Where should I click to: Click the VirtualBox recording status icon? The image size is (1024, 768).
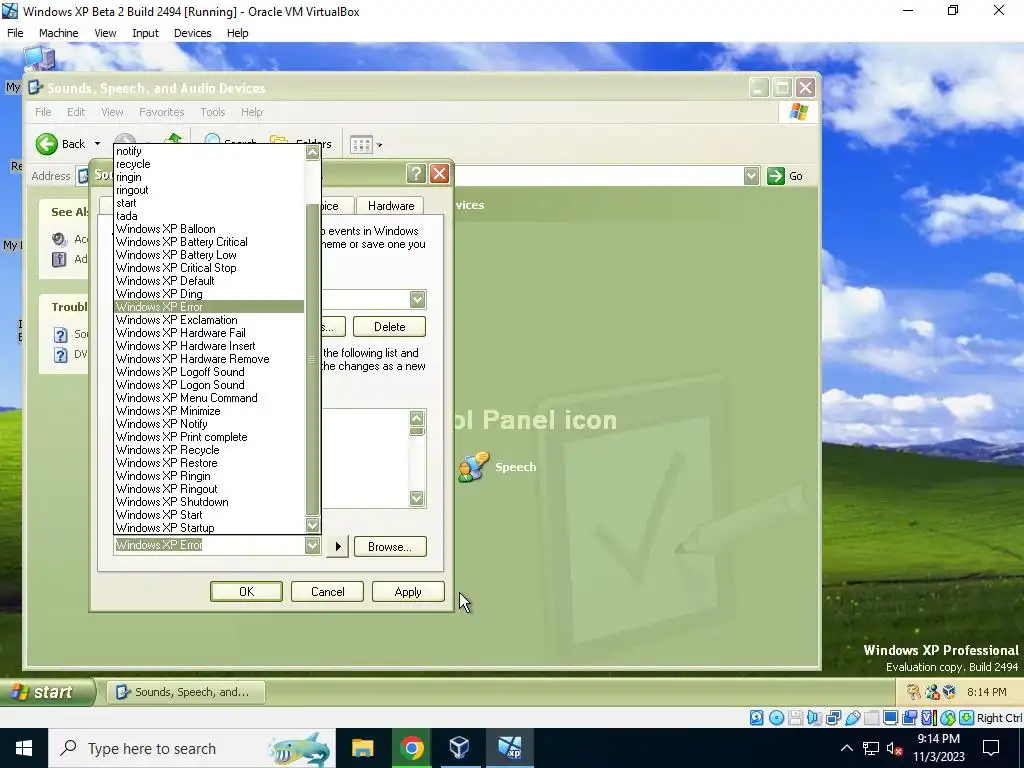909,718
